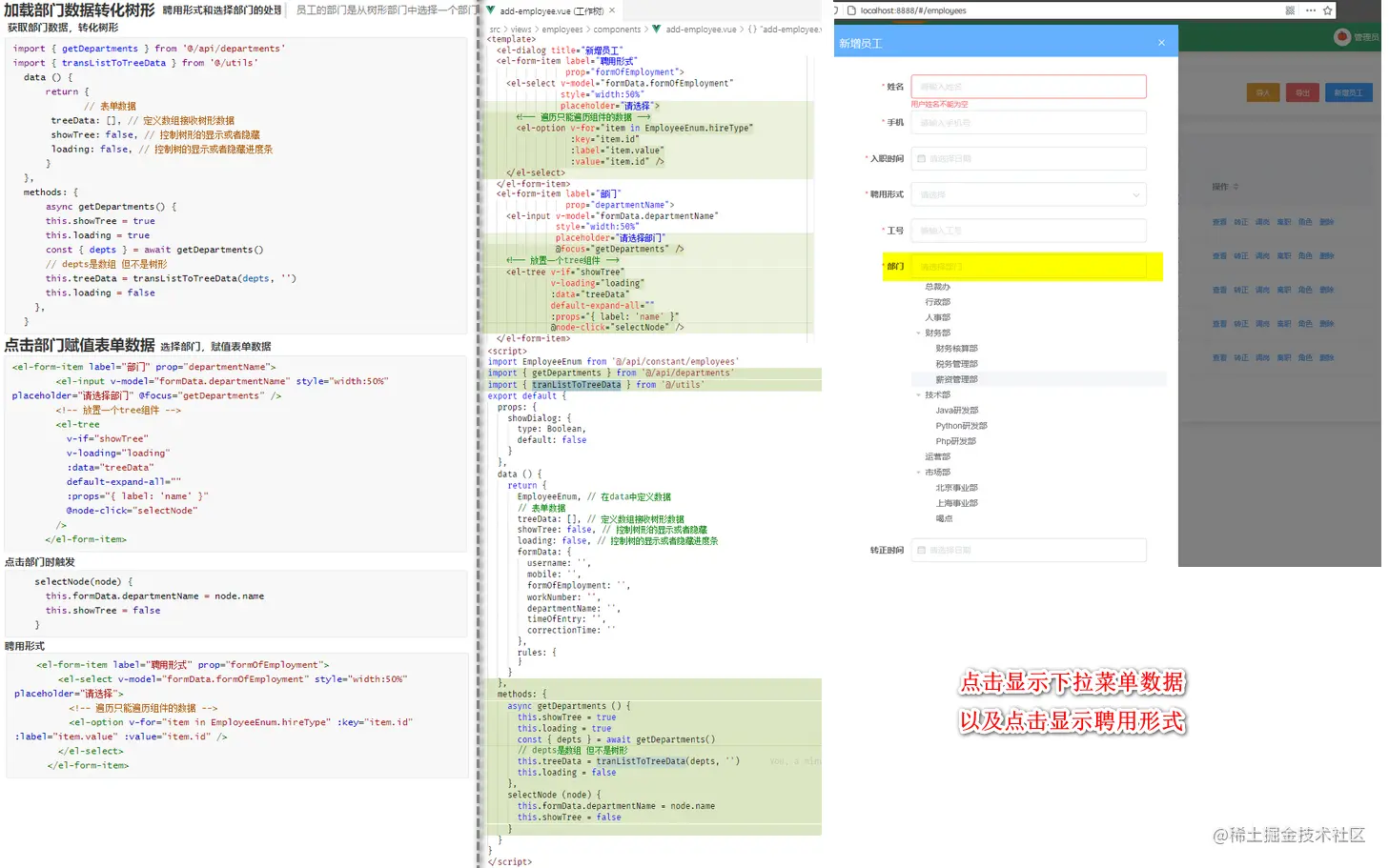Collapse the 财务部 tree node arrow
Viewport: 1389px width, 868px height.
pos(919,333)
